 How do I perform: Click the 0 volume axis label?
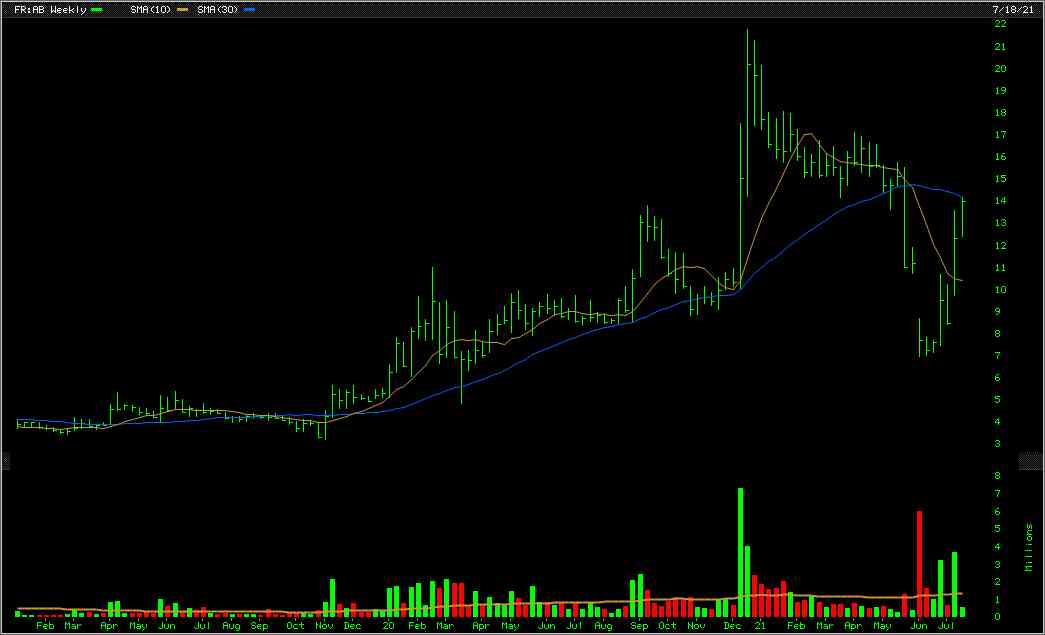click(x=998, y=617)
